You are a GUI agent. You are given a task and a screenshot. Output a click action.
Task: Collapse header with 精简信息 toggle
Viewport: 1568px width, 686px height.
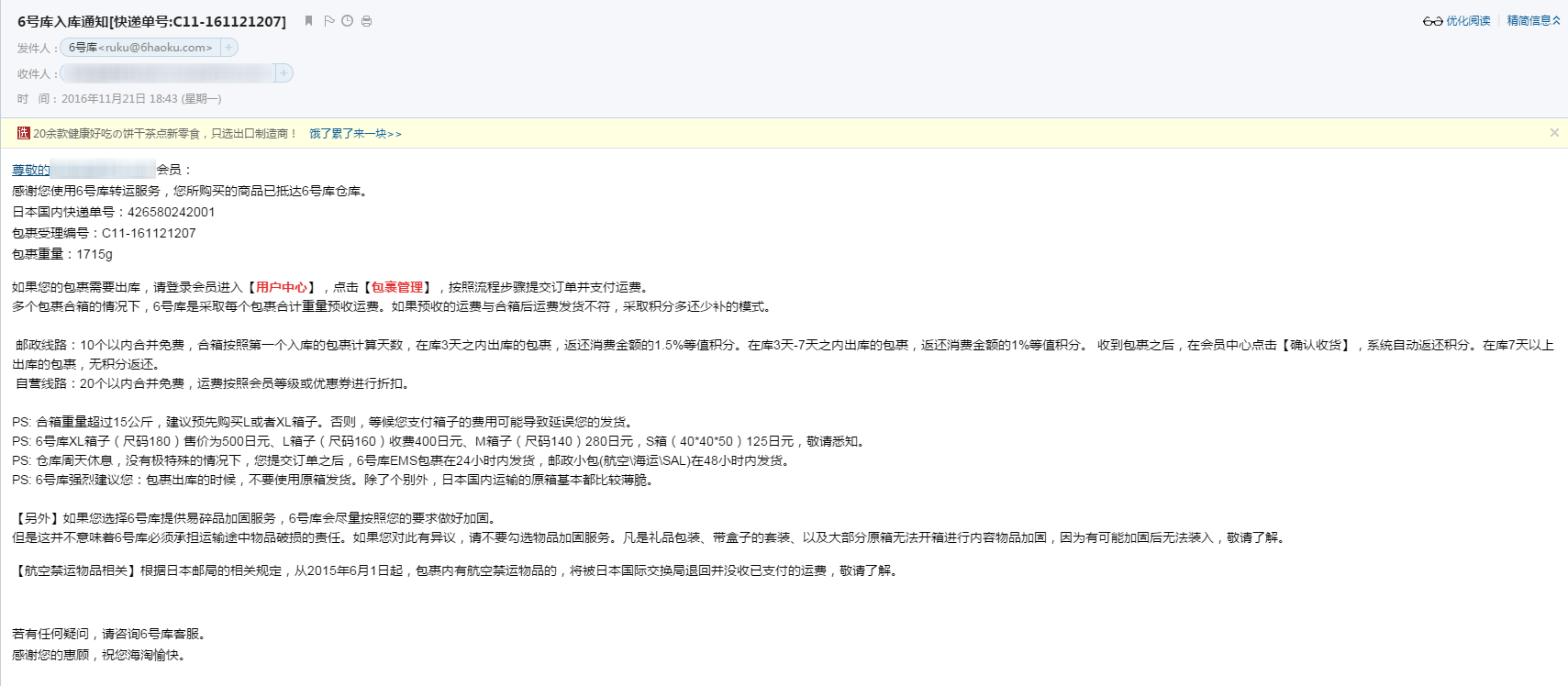[x=1533, y=20]
